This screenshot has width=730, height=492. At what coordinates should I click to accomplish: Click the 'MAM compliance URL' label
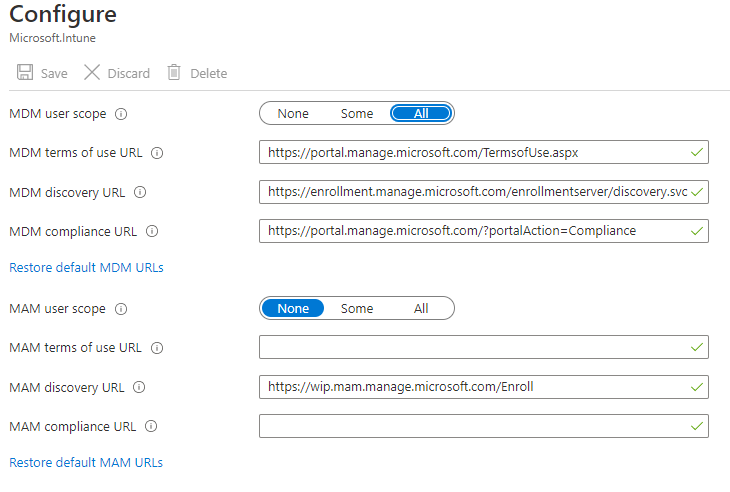point(73,427)
